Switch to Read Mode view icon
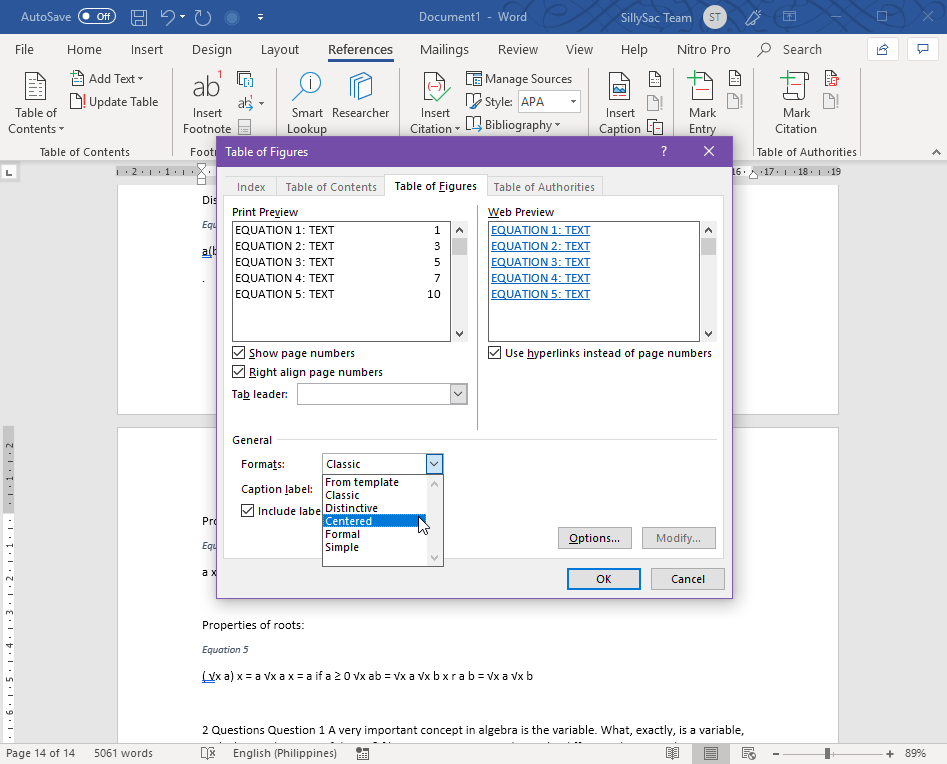Viewport: 947px width, 764px height. coord(672,753)
